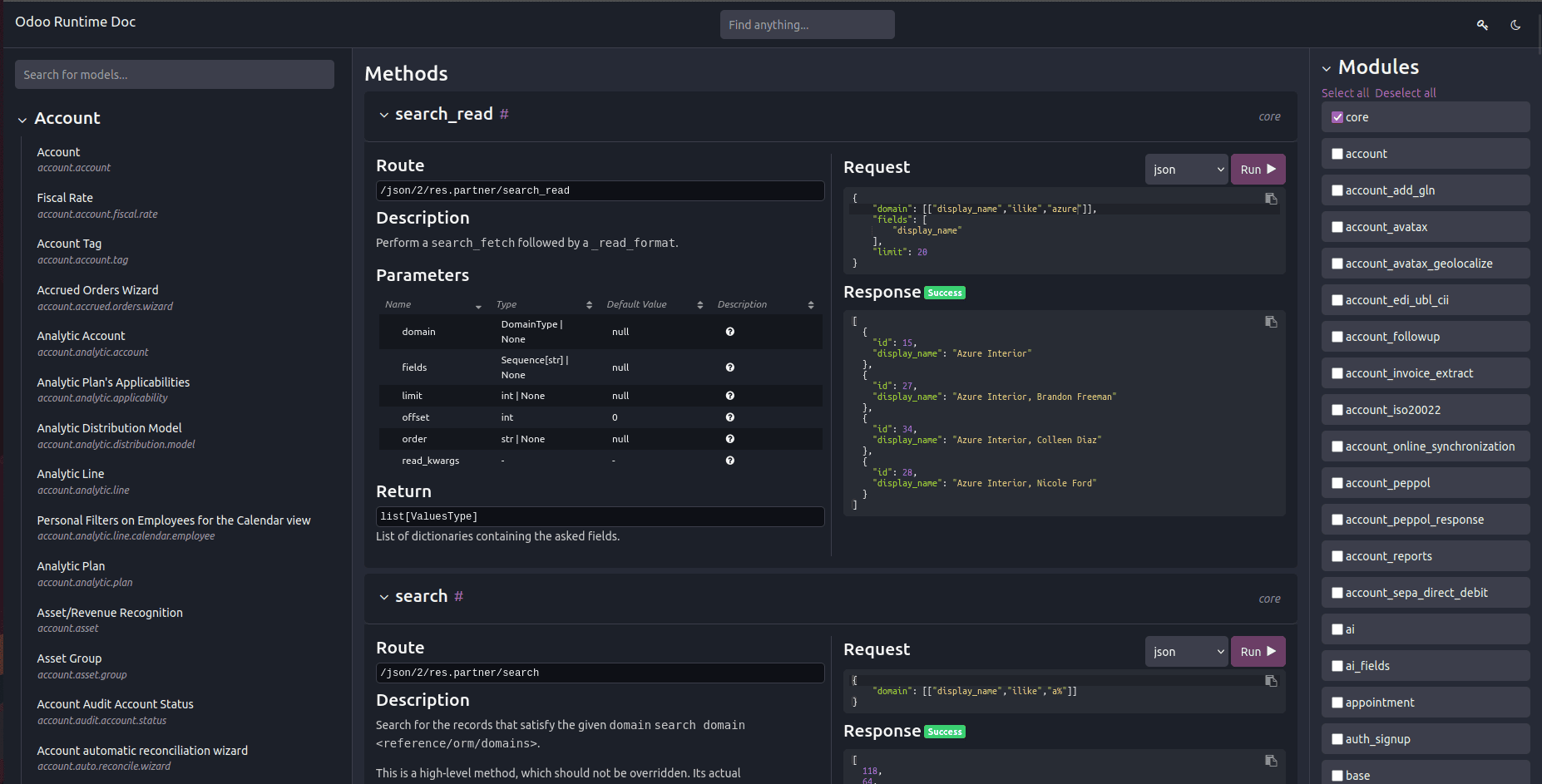This screenshot has width=1542, height=784.
Task: Open the Fiscal Rate model
Action: click(x=96, y=205)
